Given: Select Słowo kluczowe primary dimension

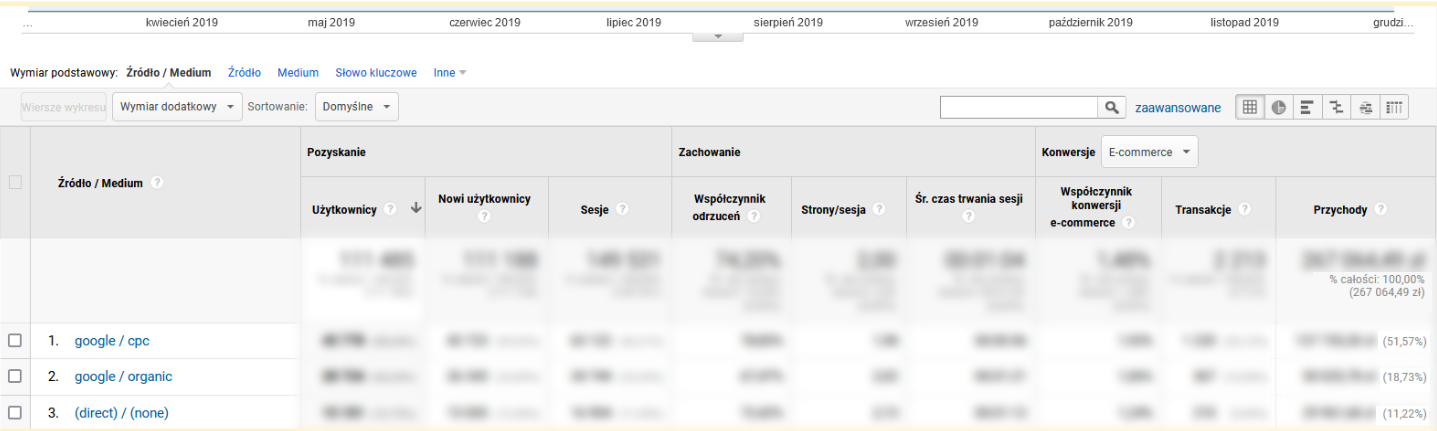Looking at the screenshot, I should coord(376,73).
